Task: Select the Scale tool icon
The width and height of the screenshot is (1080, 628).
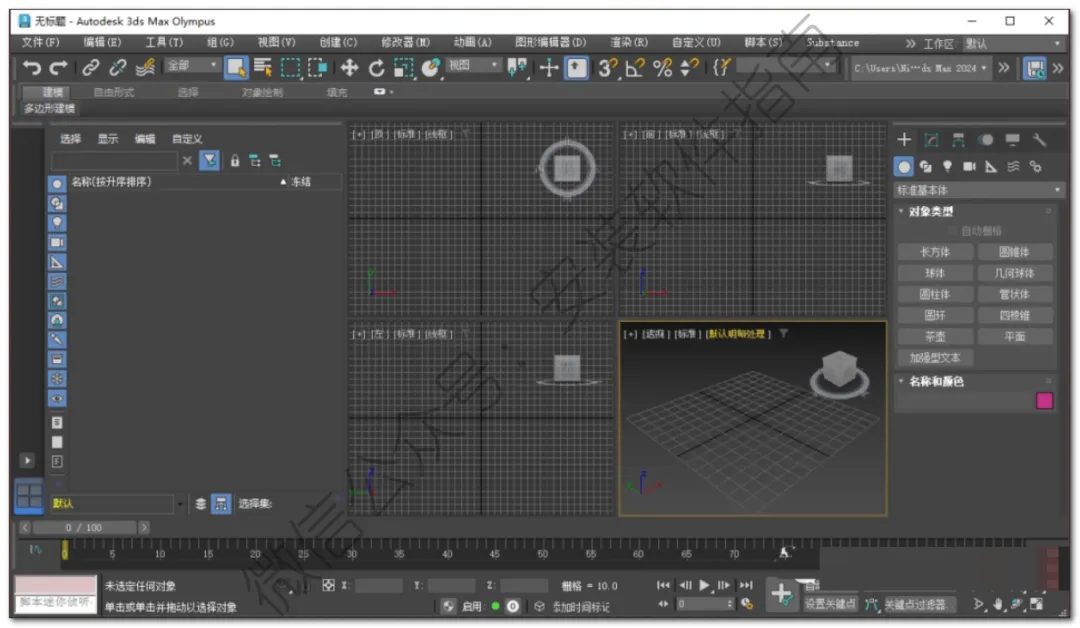Action: point(404,67)
